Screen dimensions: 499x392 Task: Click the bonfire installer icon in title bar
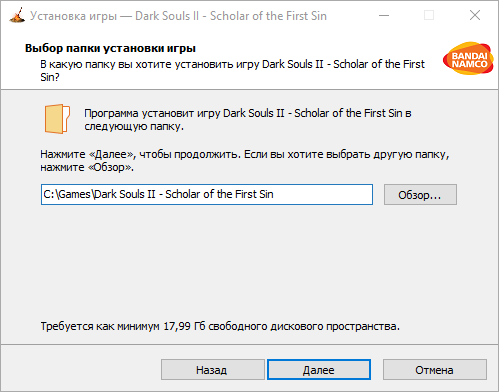(x=17, y=15)
